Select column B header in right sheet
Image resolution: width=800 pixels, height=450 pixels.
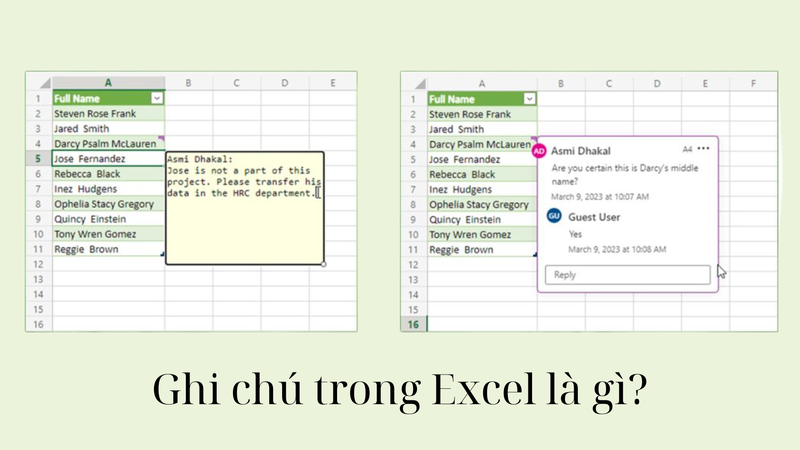pos(561,83)
